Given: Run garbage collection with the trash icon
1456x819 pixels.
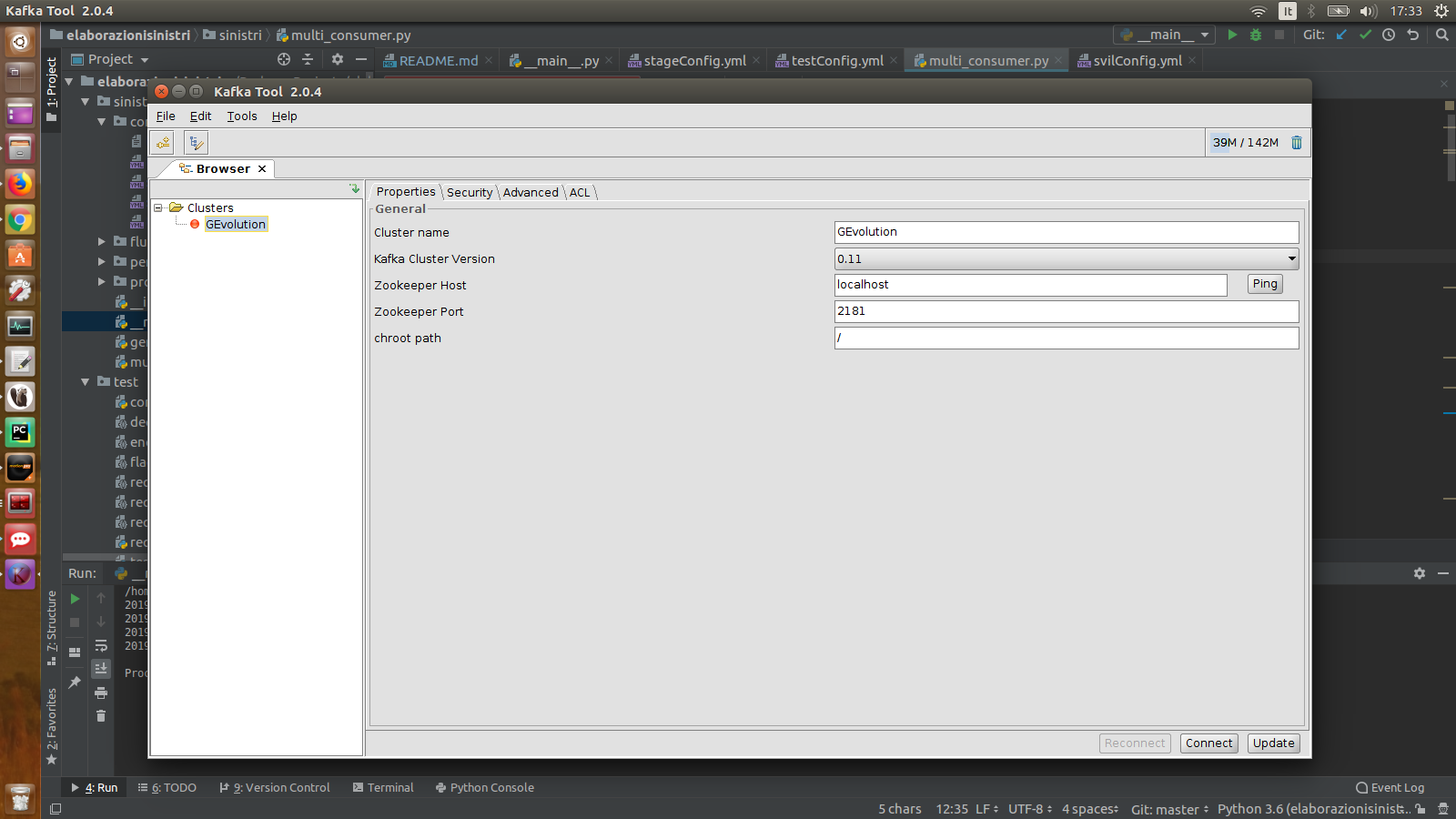Looking at the screenshot, I should [1297, 143].
